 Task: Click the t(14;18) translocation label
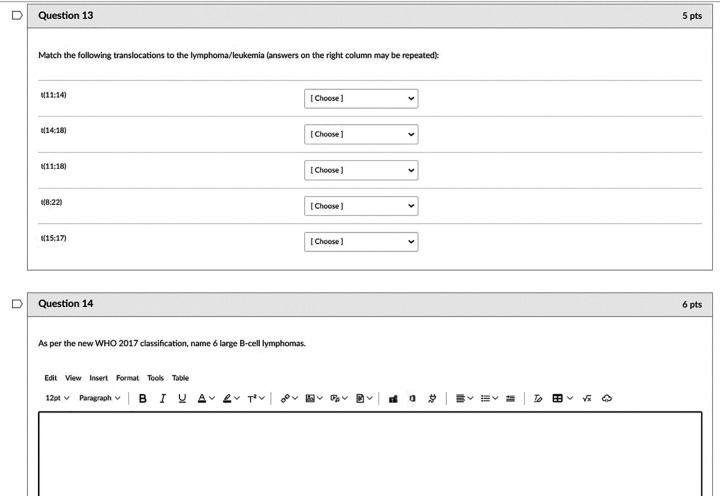[x=54, y=130]
